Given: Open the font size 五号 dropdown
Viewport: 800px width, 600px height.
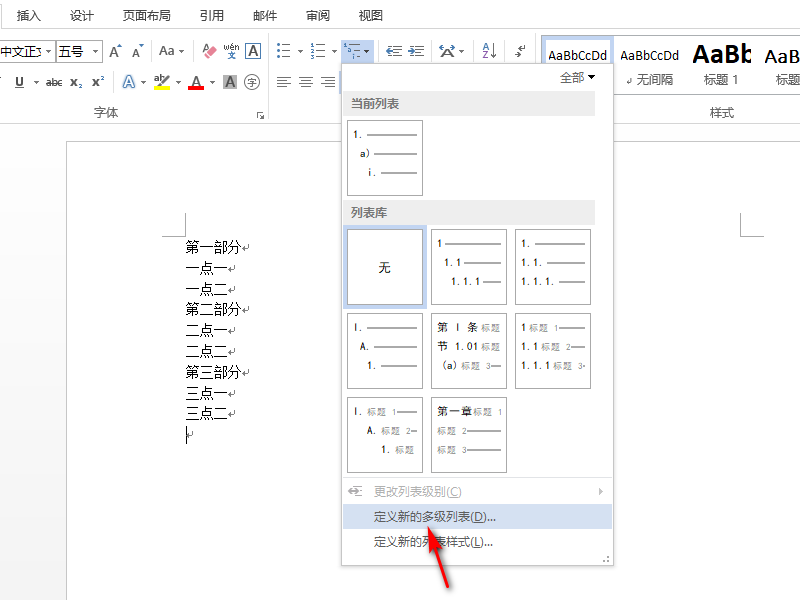Looking at the screenshot, I should coord(79,51).
